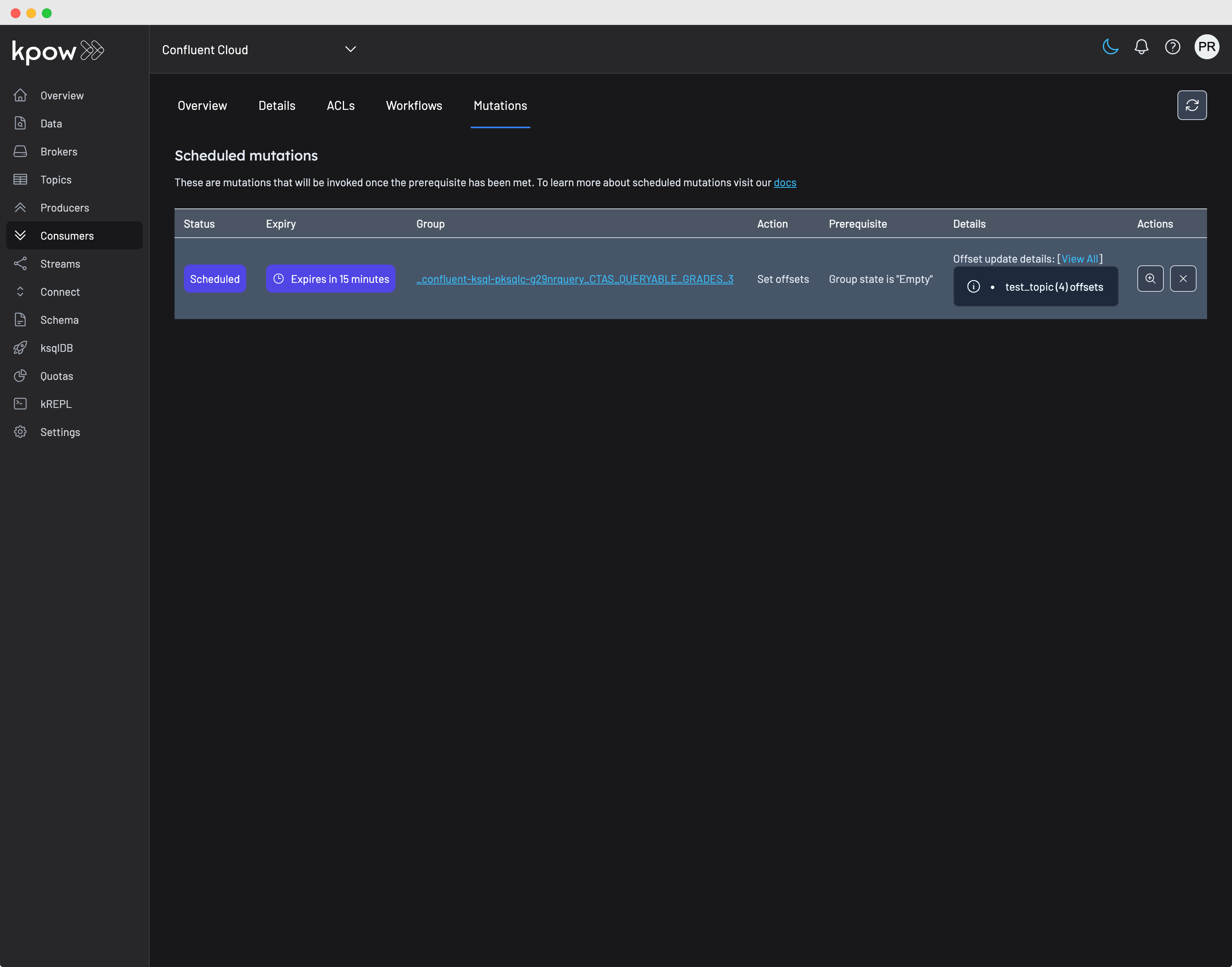View All offset update details
The width and height of the screenshot is (1232, 967).
coord(1079,259)
